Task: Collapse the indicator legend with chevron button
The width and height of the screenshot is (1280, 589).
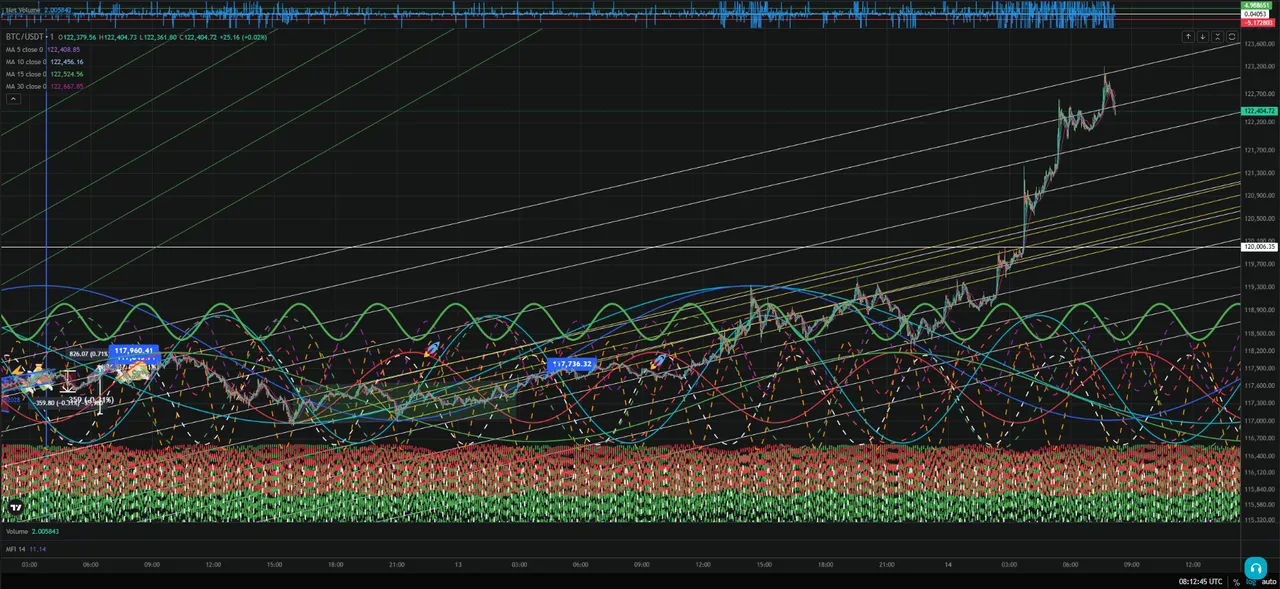Action: point(13,99)
